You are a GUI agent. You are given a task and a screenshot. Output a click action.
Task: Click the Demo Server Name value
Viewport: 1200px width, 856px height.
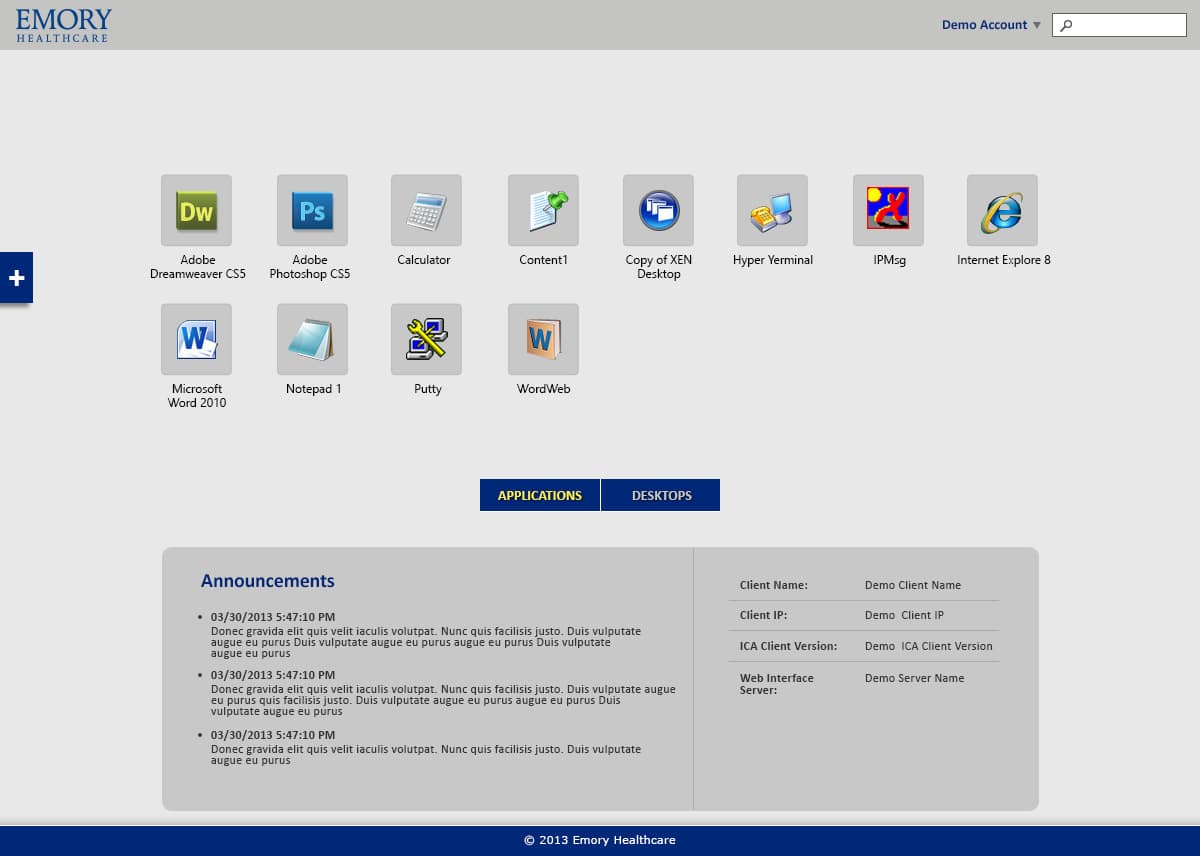click(x=915, y=678)
